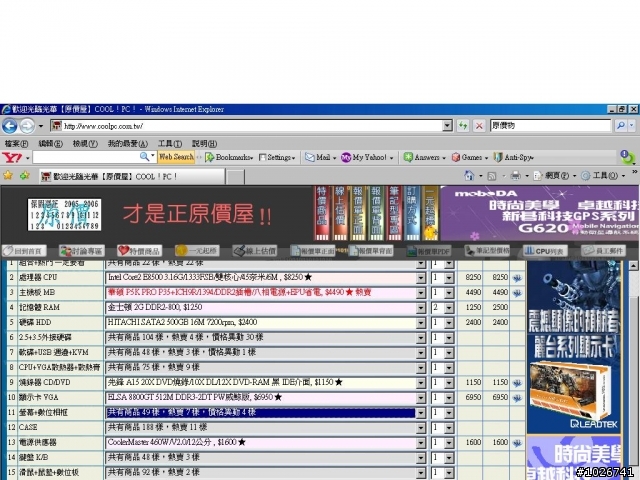The image size is (640, 480).
Task: Open the 工具(O) tools command menu
Action: 603,176
